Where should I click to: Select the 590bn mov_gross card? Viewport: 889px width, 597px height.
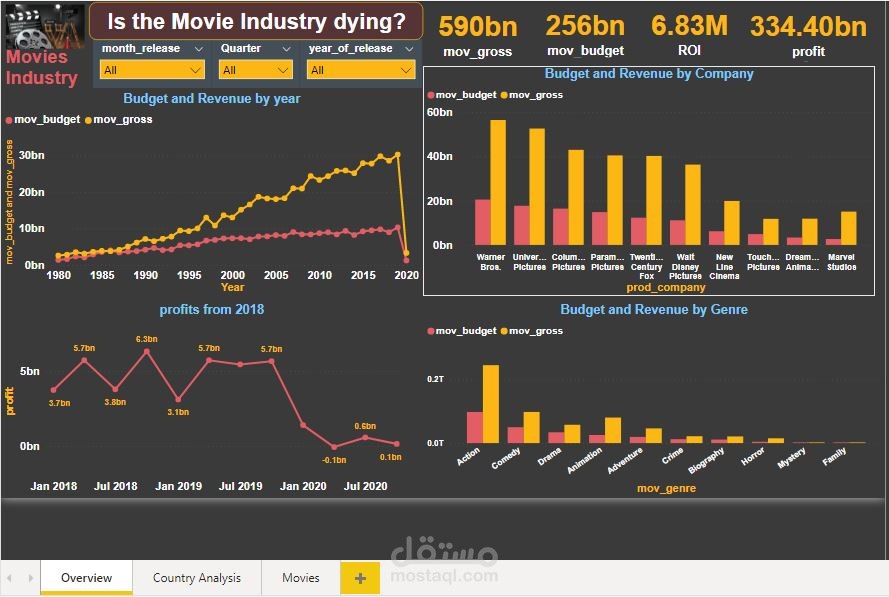[478, 35]
